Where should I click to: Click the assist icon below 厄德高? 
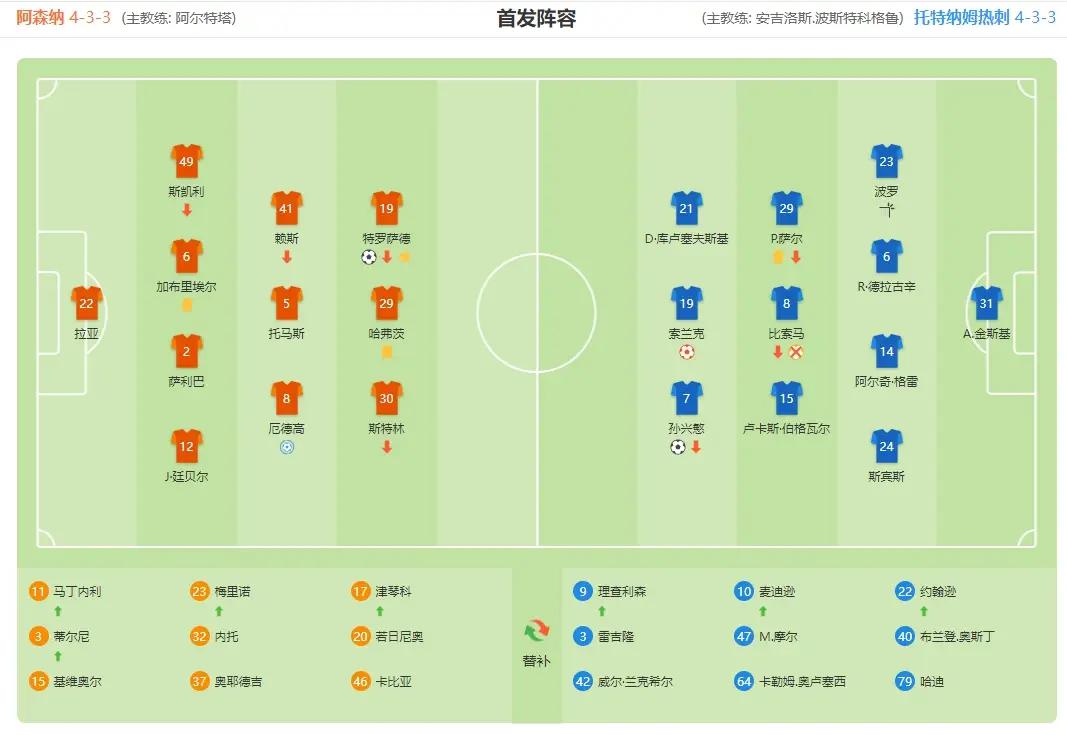(287, 447)
